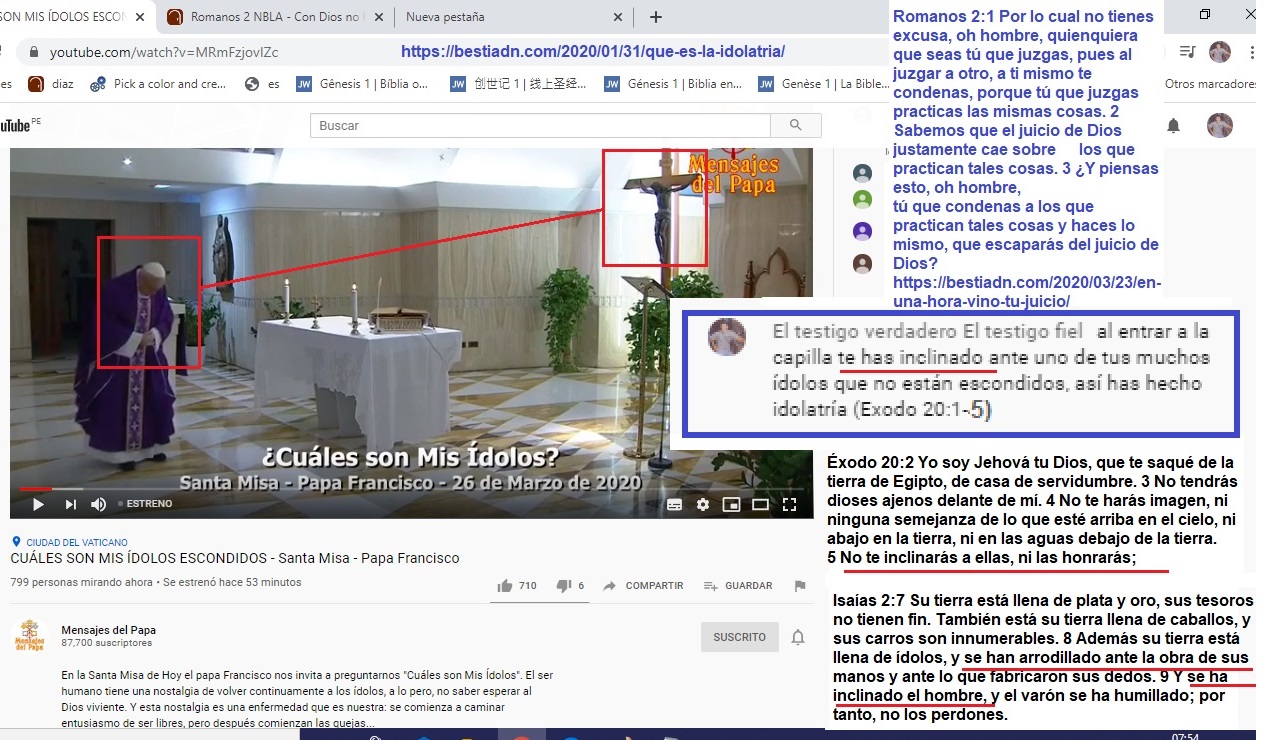Click COMPARTIR to share video
Screen dimensions: 1266x740
coord(643,586)
